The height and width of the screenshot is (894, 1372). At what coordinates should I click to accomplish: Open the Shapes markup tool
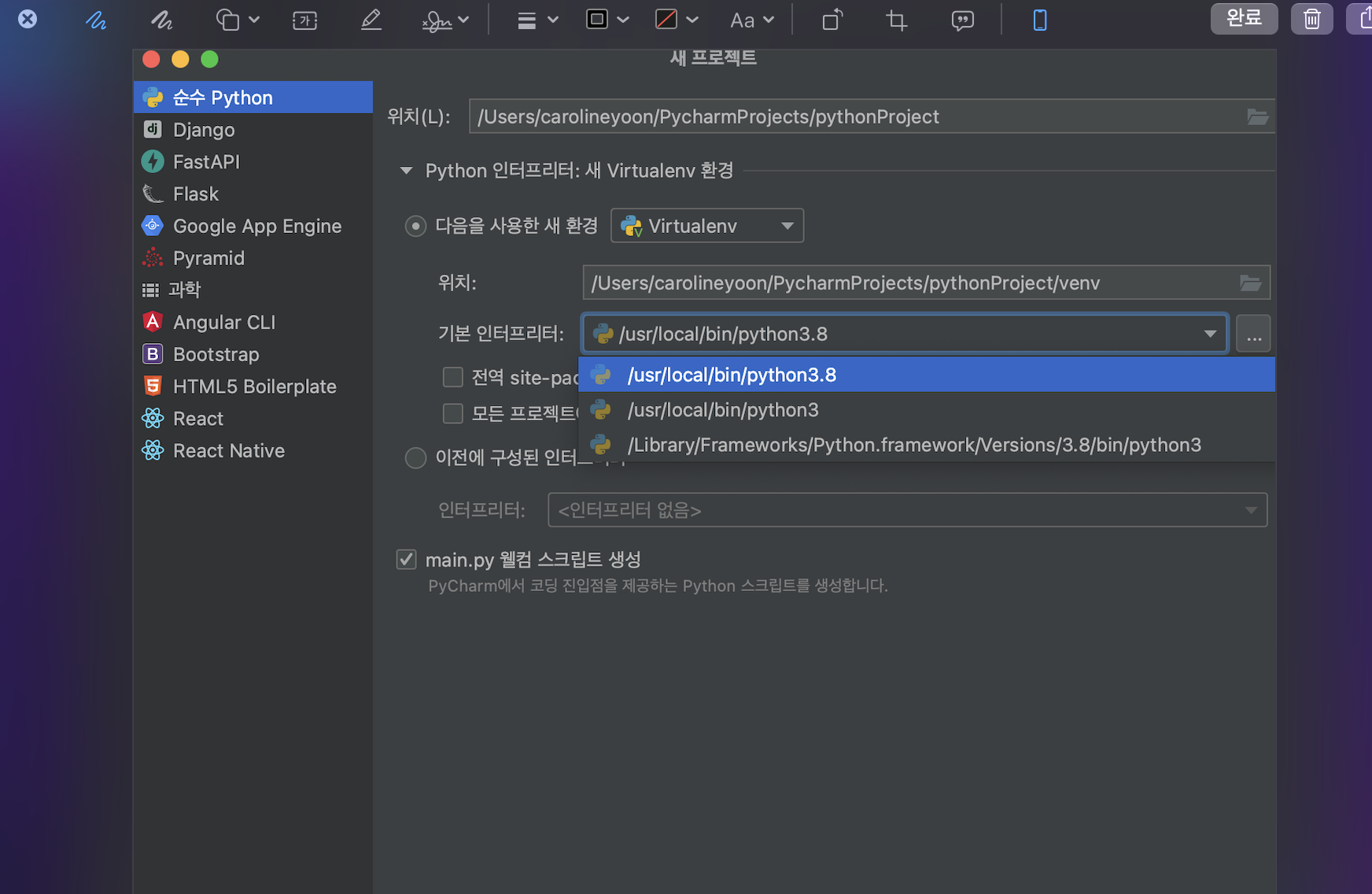237,20
